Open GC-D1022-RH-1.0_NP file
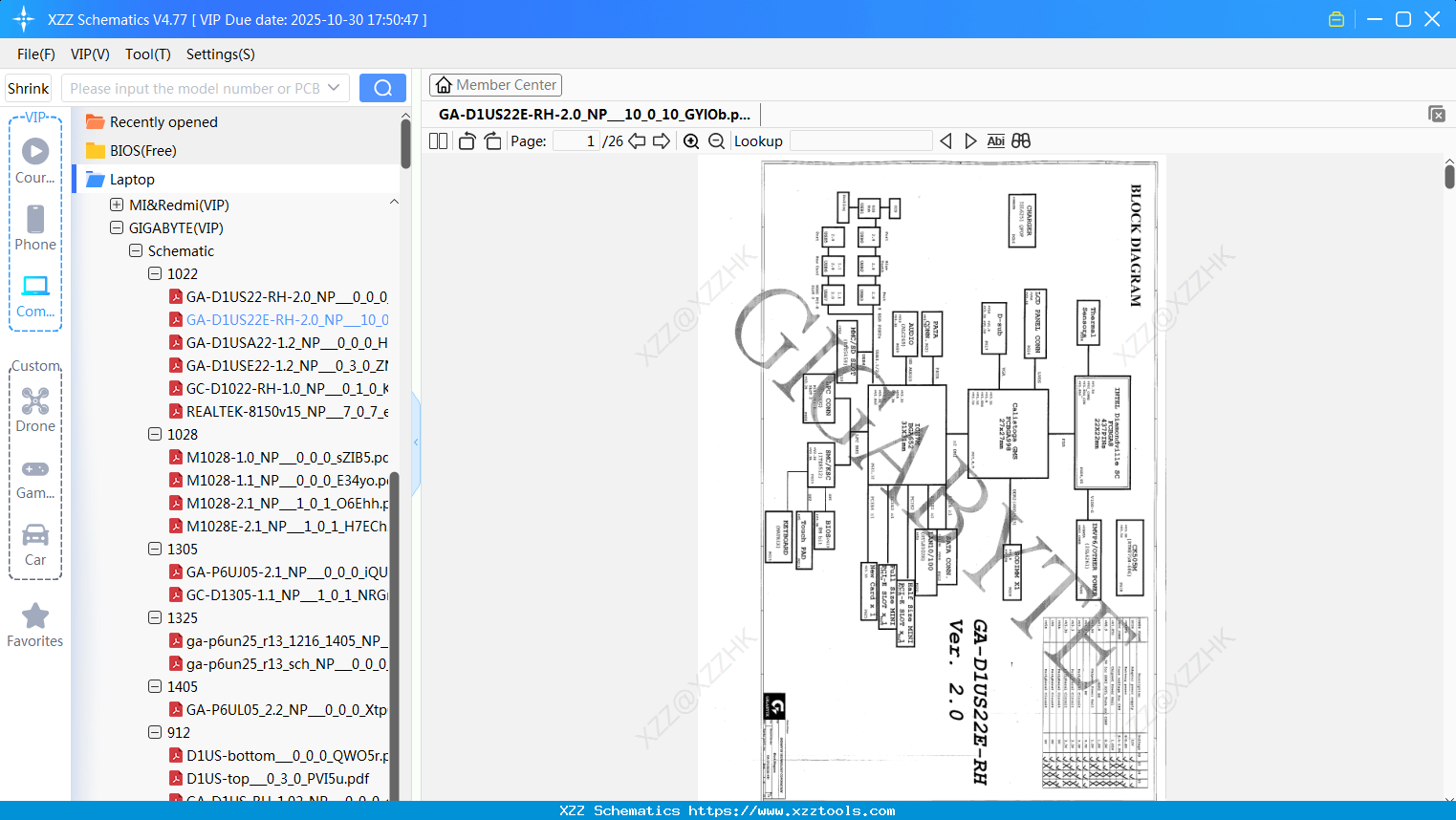 tap(287, 388)
